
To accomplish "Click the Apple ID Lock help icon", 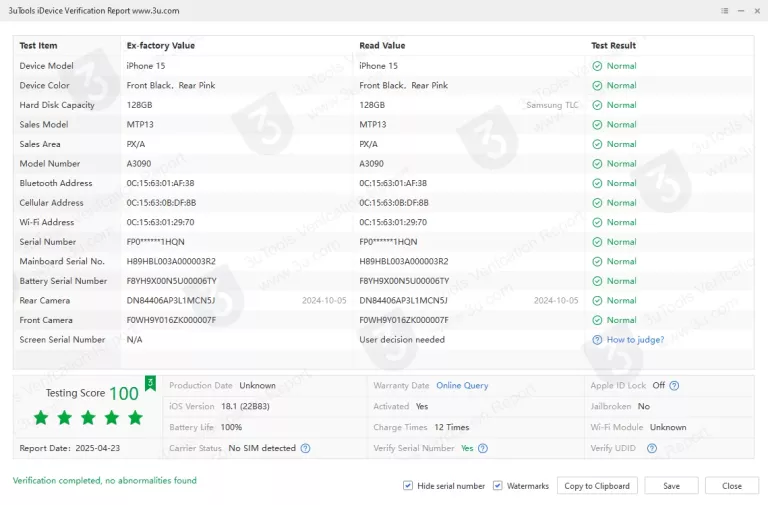I will 674,386.
